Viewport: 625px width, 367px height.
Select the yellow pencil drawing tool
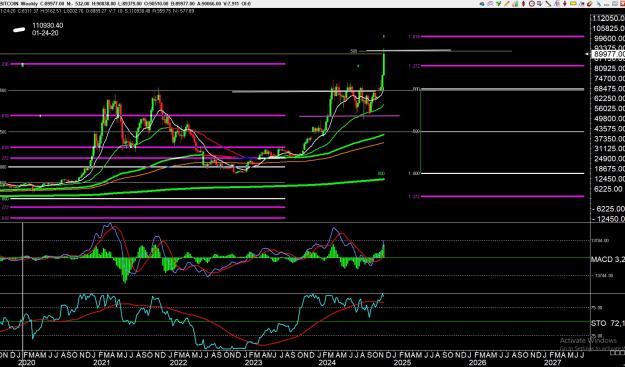point(507,4)
